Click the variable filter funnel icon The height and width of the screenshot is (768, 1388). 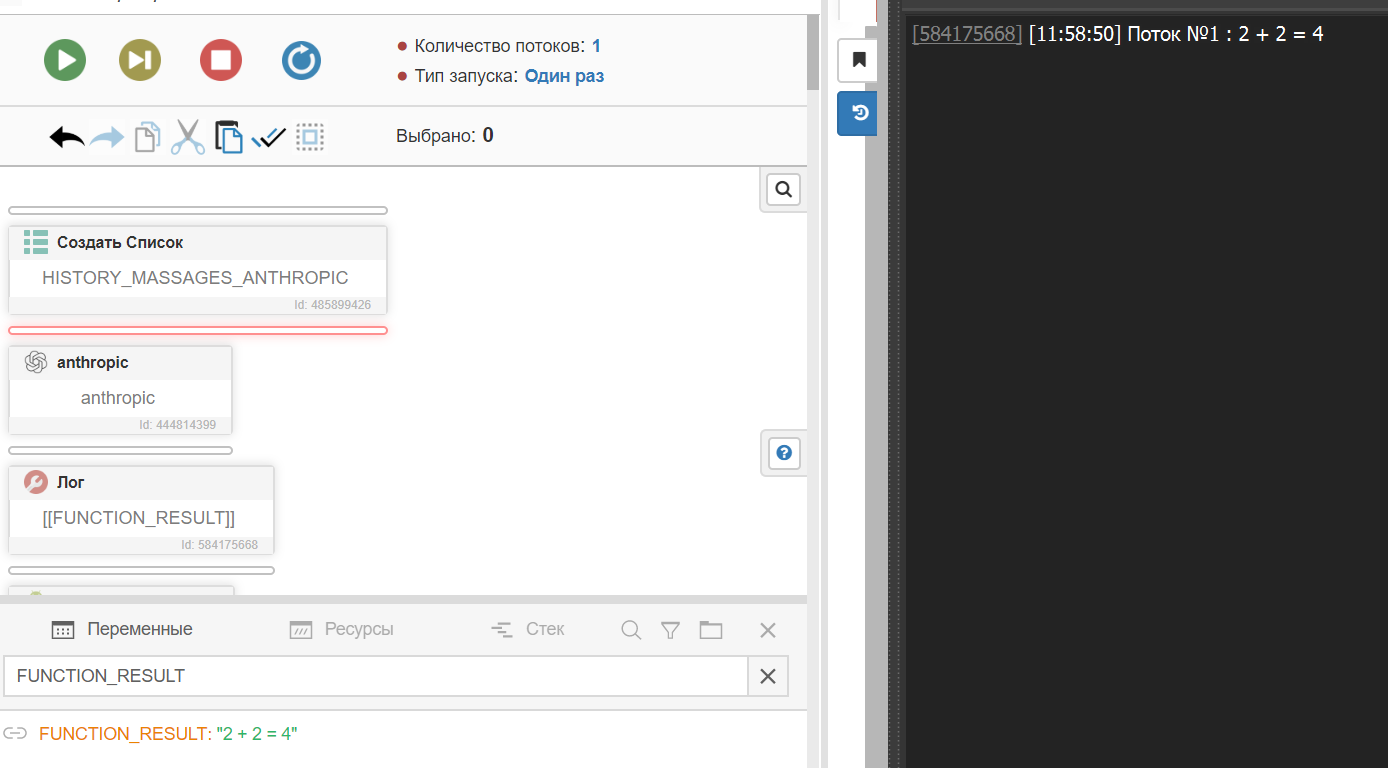(x=670, y=629)
